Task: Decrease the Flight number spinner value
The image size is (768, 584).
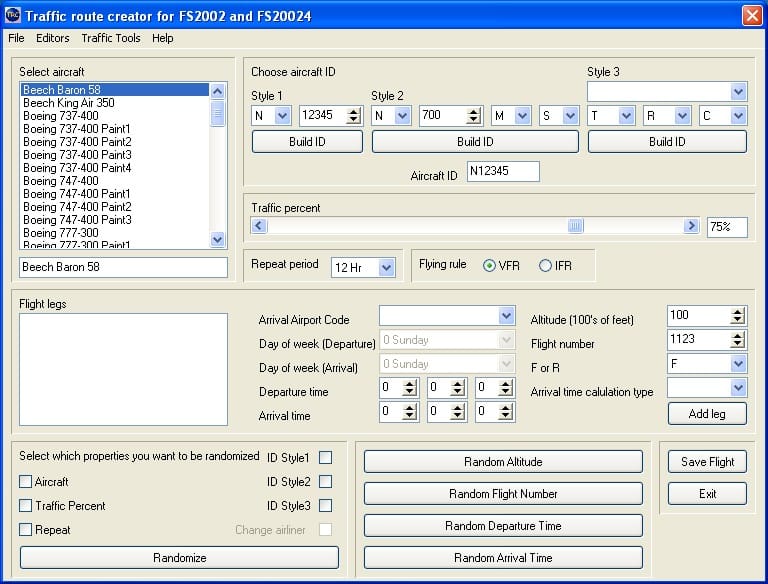Action: point(738,344)
